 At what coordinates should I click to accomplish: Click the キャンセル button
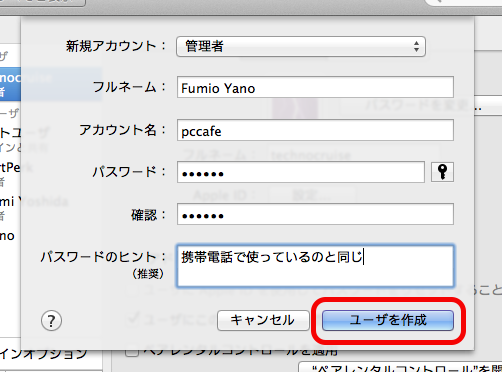pyautogui.click(x=263, y=320)
